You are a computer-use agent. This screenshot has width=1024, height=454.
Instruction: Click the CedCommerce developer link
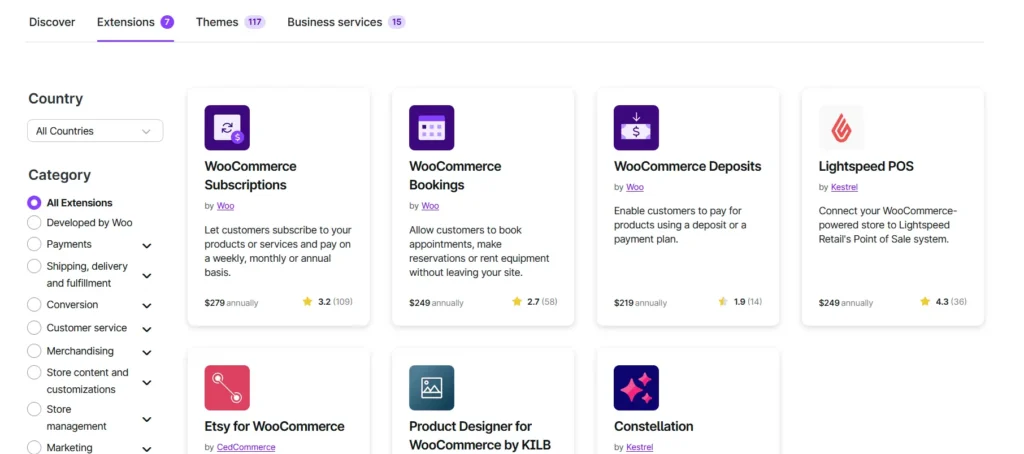click(x=246, y=447)
